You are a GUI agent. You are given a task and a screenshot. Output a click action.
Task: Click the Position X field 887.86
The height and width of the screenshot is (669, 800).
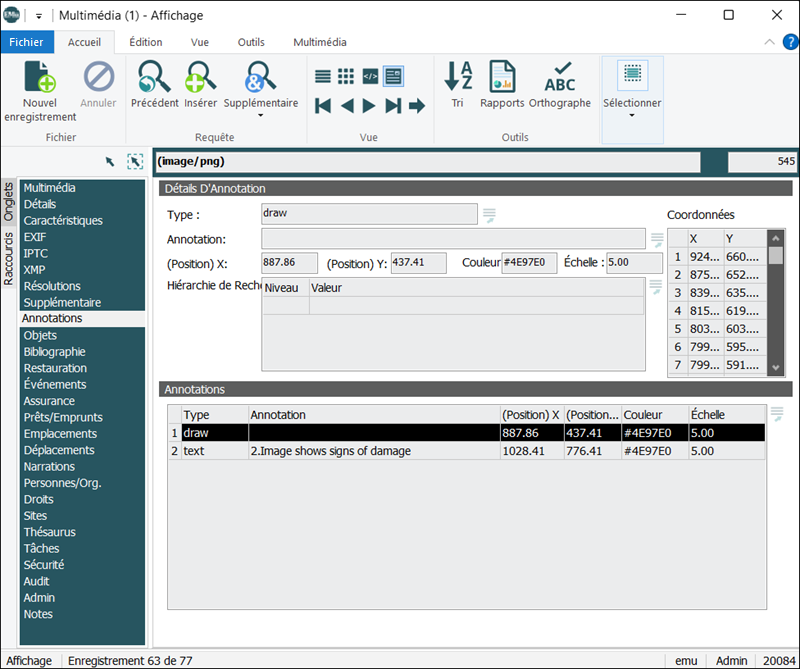point(289,263)
